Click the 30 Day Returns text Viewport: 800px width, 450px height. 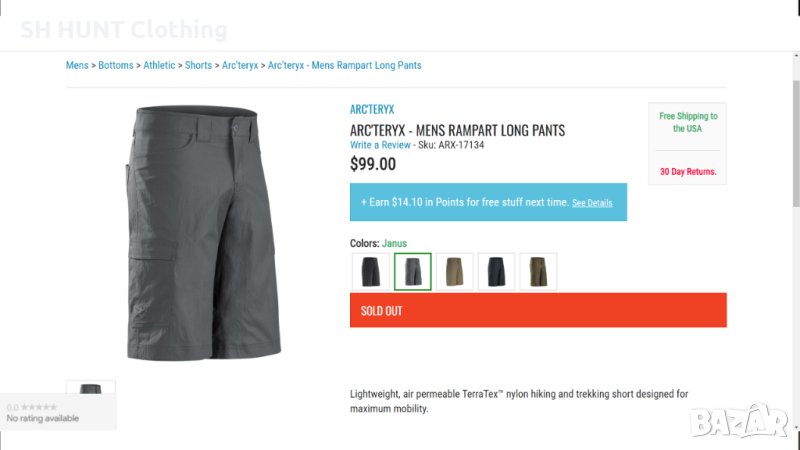[x=688, y=172]
